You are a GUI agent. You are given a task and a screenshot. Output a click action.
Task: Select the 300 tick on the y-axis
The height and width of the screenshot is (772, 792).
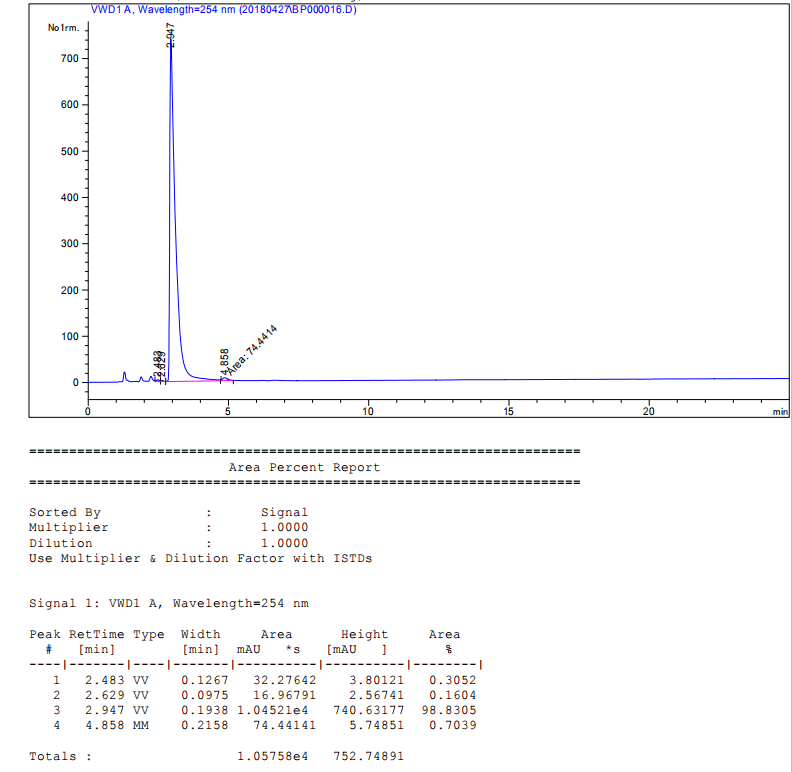(x=68, y=244)
